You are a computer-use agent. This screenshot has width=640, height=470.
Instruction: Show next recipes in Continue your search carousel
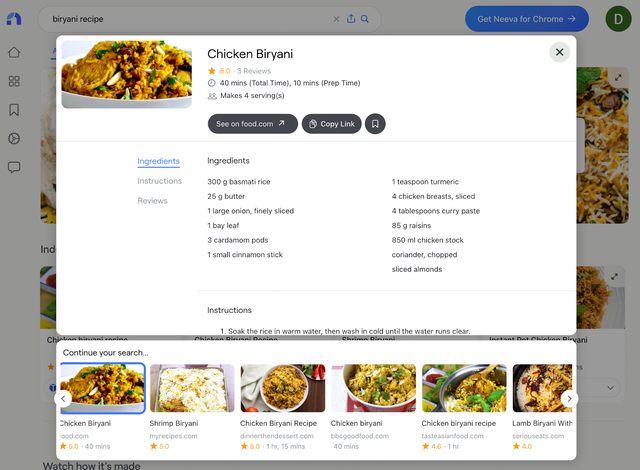(569, 399)
